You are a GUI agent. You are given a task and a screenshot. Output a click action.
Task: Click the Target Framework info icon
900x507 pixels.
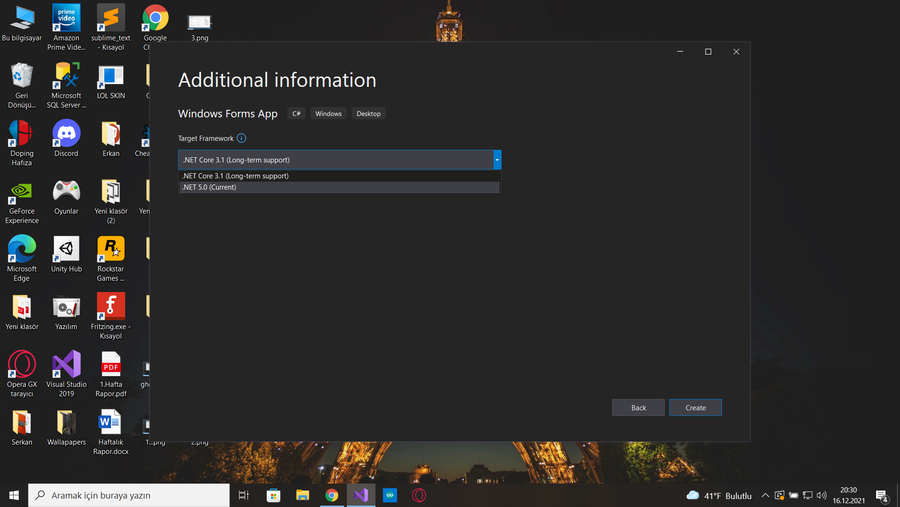click(241, 138)
